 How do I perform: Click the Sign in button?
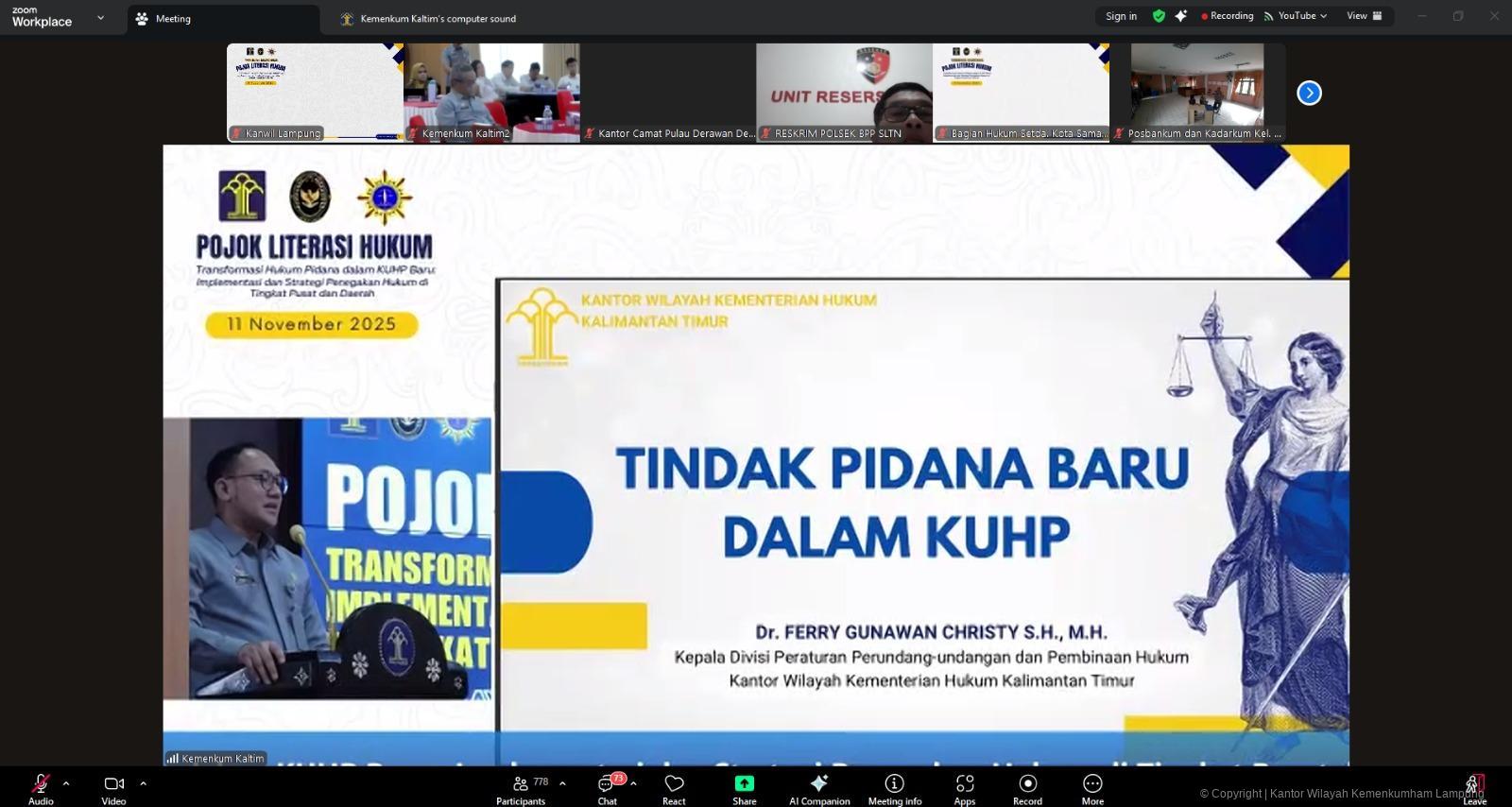click(x=1122, y=16)
